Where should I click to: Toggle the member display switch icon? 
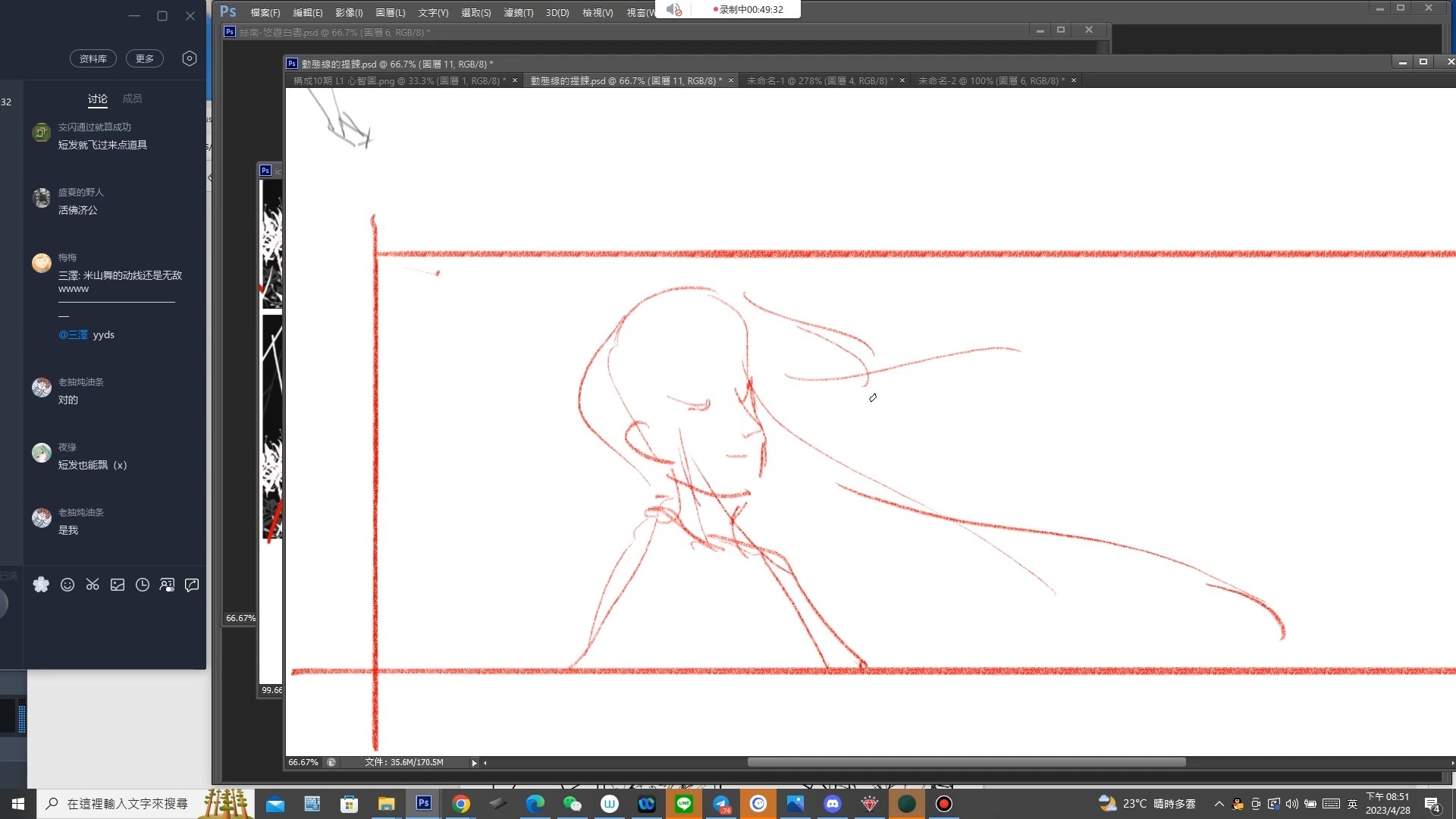tap(167, 585)
